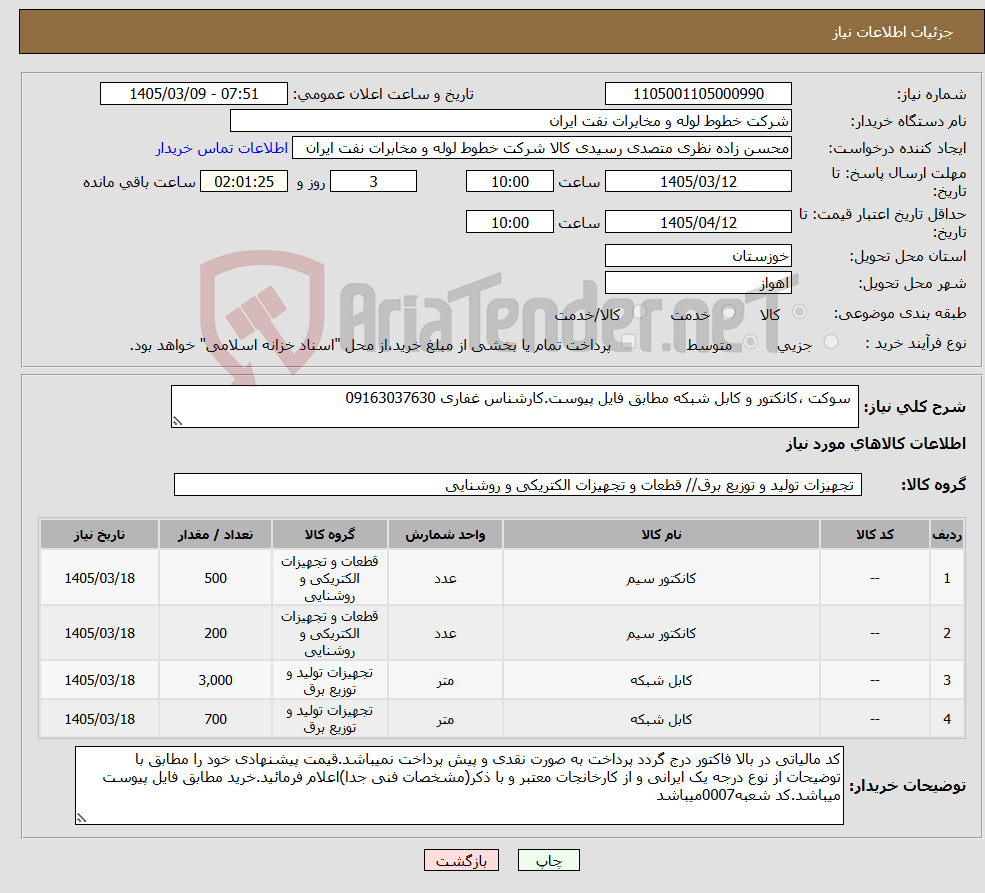Click the need number field 1105001105000990

(698, 94)
